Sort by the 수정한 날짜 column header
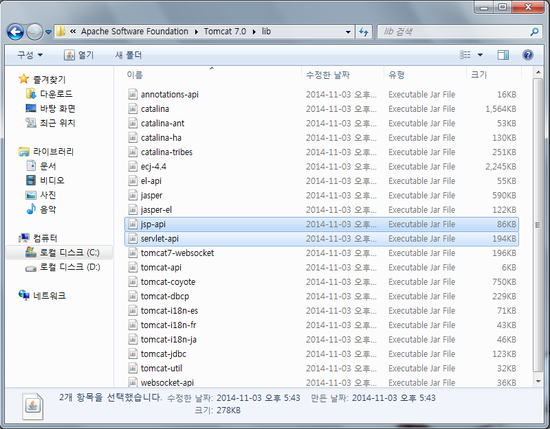This screenshot has height=429, width=550. (328, 75)
